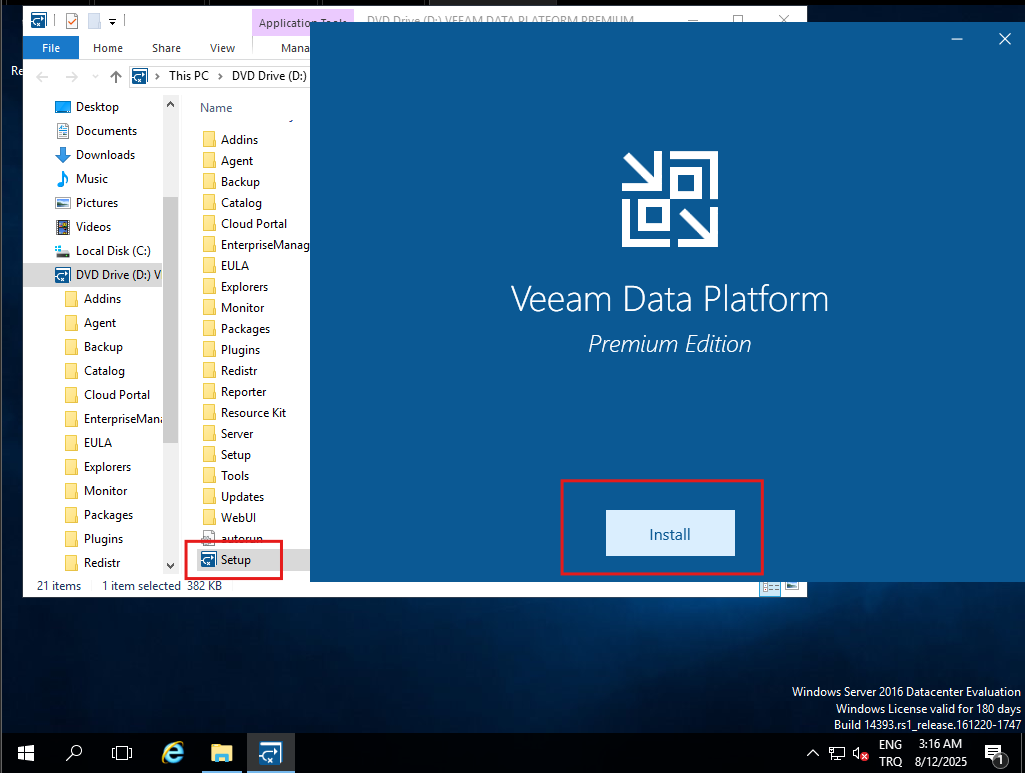Viewport: 1025px width, 773px height.
Task: Open Task View on taskbar
Action: 122,753
